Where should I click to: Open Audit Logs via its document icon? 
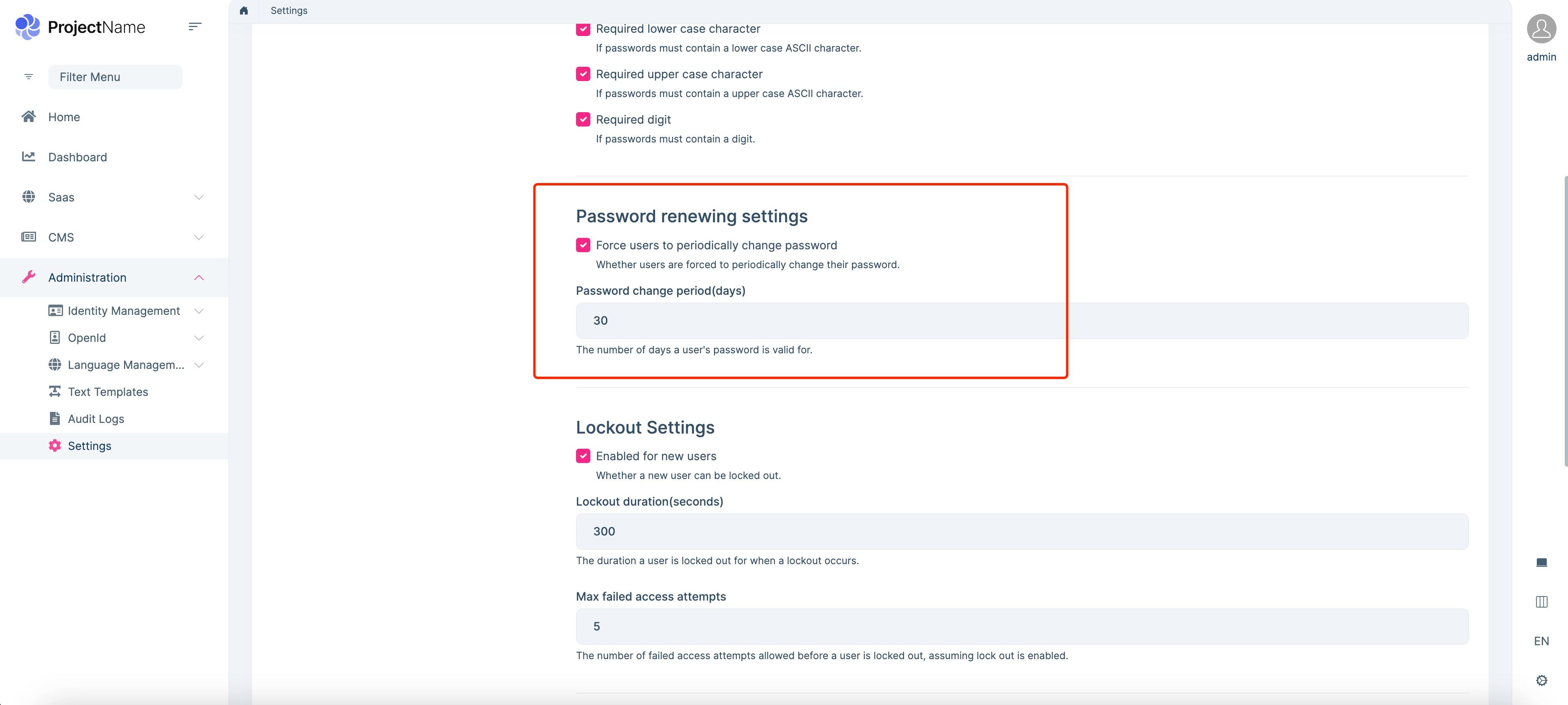click(x=54, y=418)
